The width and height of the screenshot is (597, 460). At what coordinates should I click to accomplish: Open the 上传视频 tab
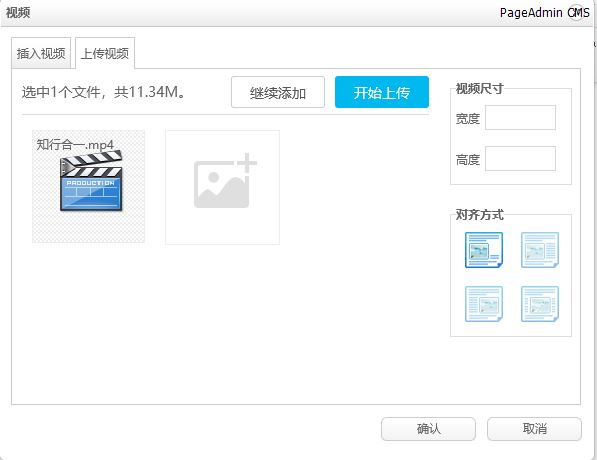pyautogui.click(x=105, y=53)
